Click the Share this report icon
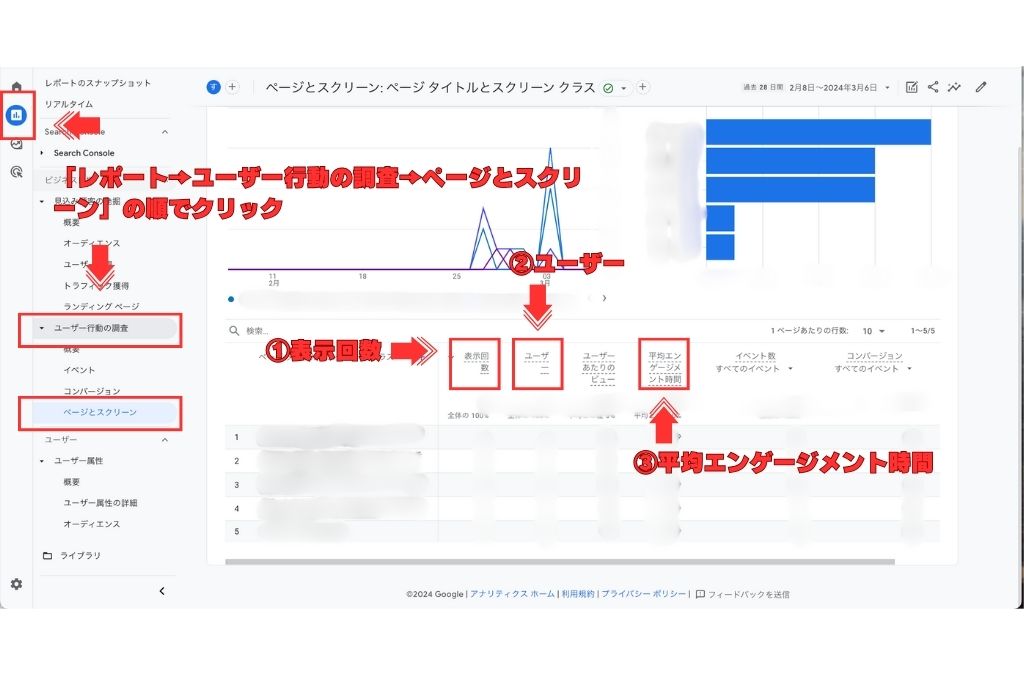The width and height of the screenshot is (1024, 675). pyautogui.click(x=933, y=87)
